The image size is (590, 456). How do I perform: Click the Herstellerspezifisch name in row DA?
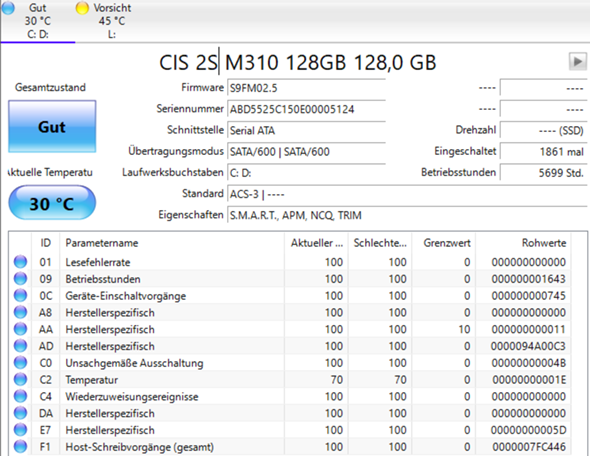pos(110,413)
